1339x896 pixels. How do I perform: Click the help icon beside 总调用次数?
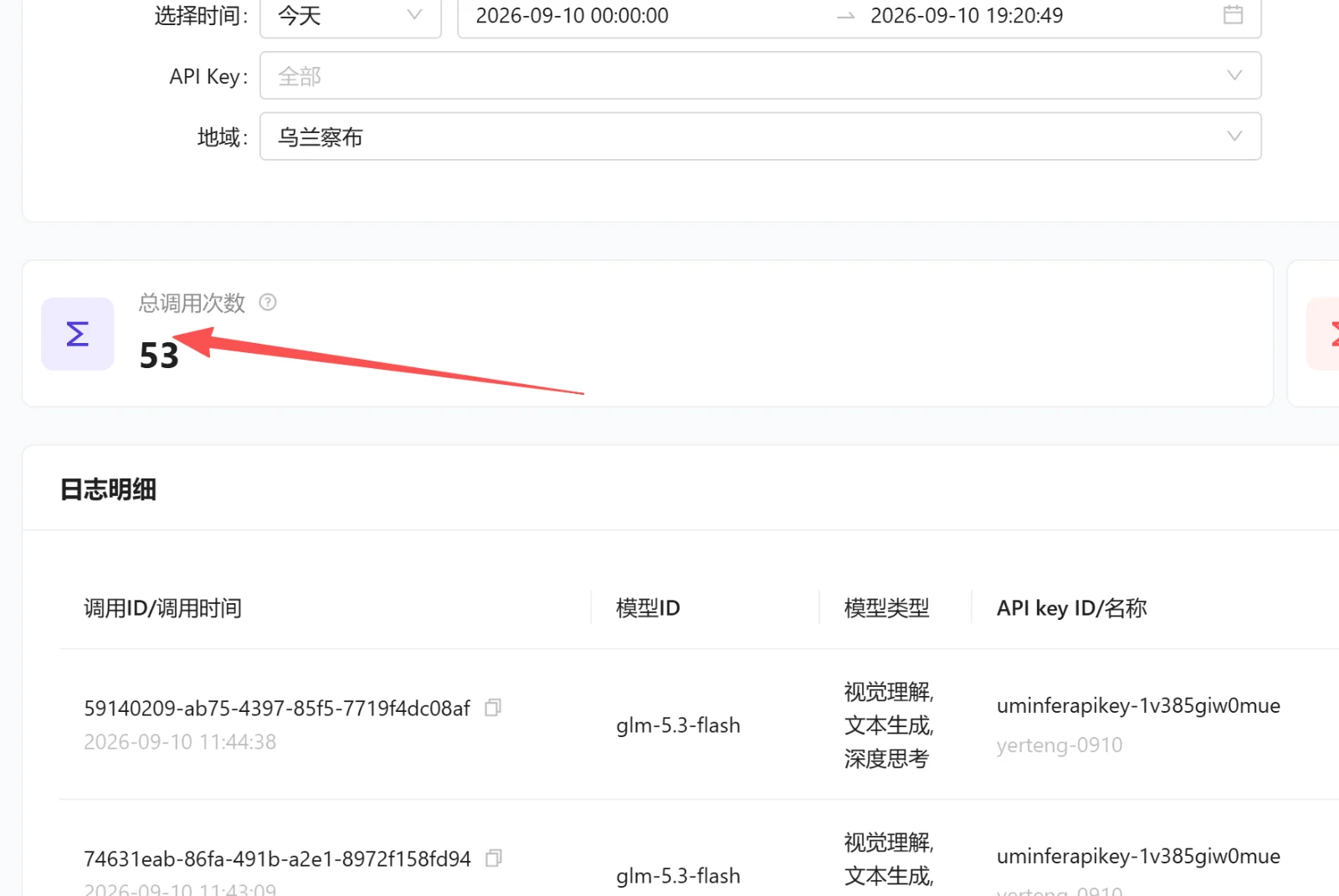pyautogui.click(x=268, y=302)
